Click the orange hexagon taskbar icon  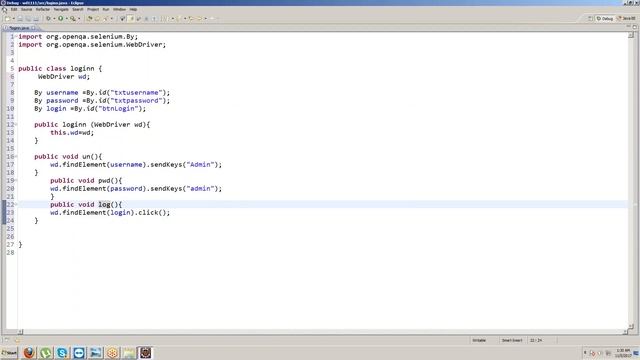pyautogui.click(x=112, y=353)
